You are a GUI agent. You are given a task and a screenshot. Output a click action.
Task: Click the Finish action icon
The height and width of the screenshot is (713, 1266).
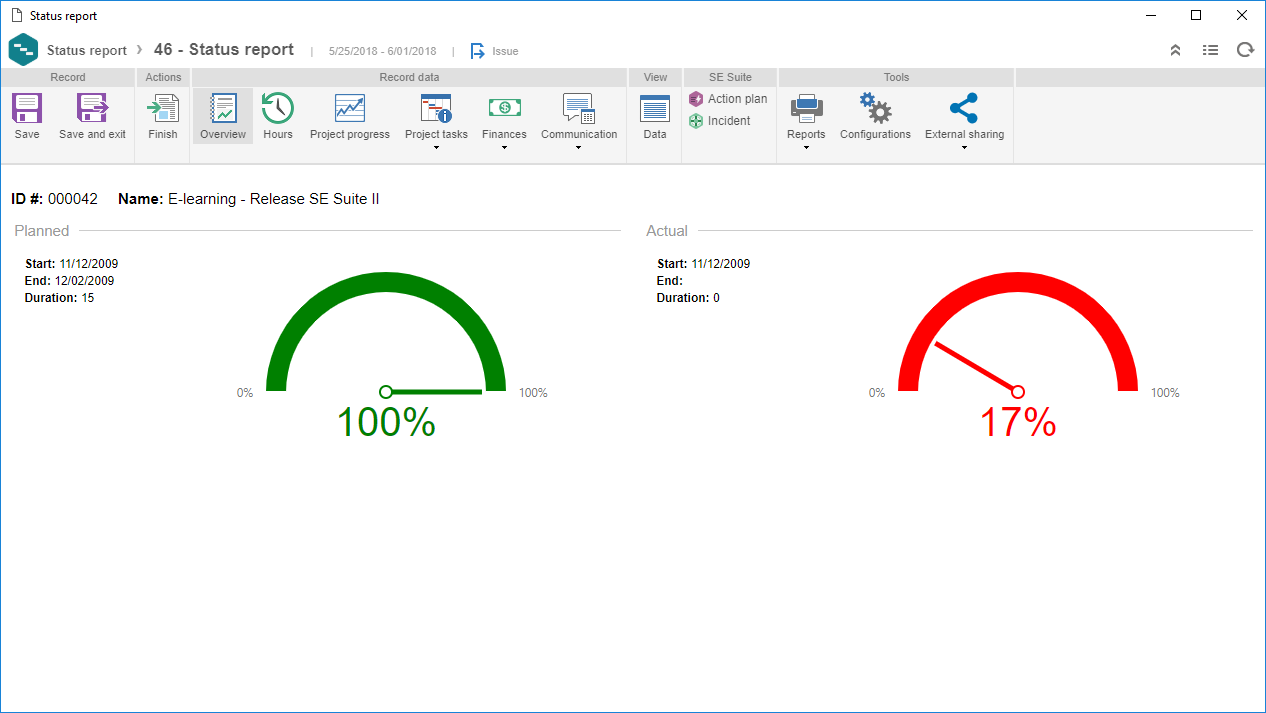coord(163,108)
